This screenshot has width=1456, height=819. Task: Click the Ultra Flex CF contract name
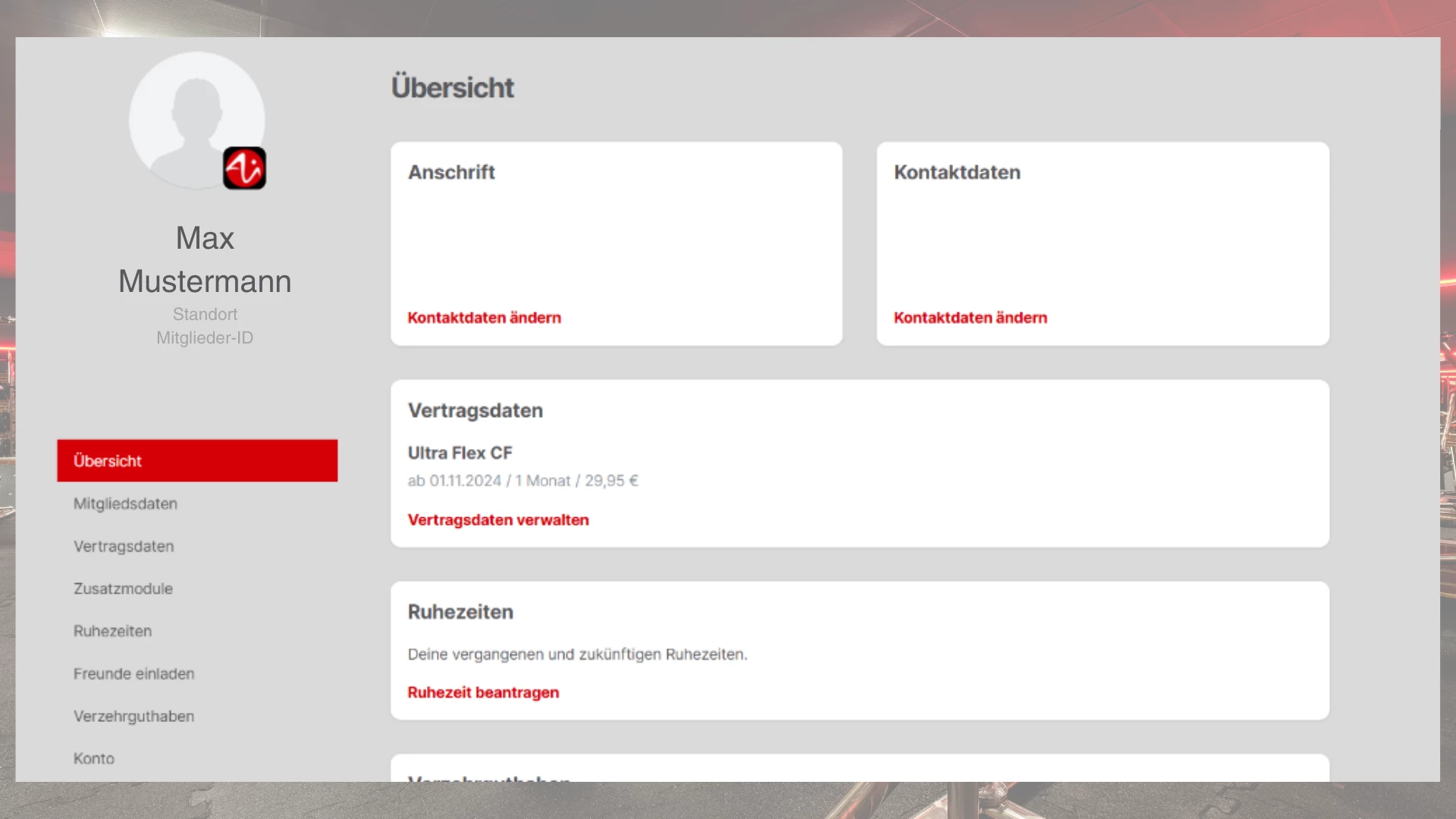460,453
